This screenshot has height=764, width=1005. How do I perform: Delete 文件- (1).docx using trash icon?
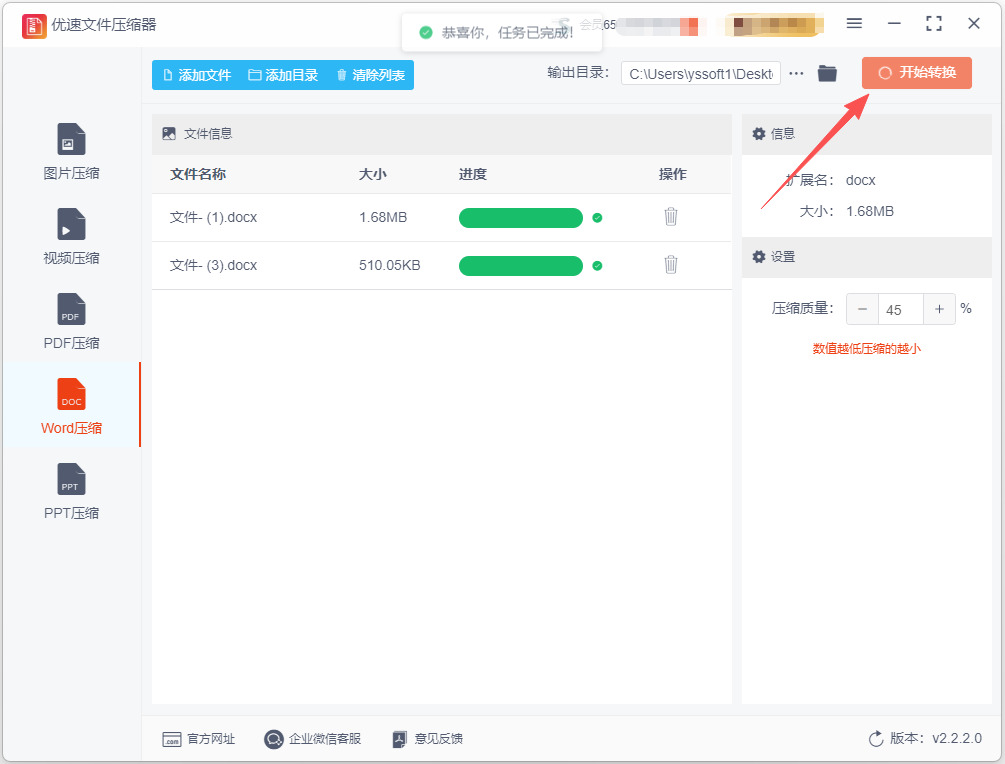point(670,217)
